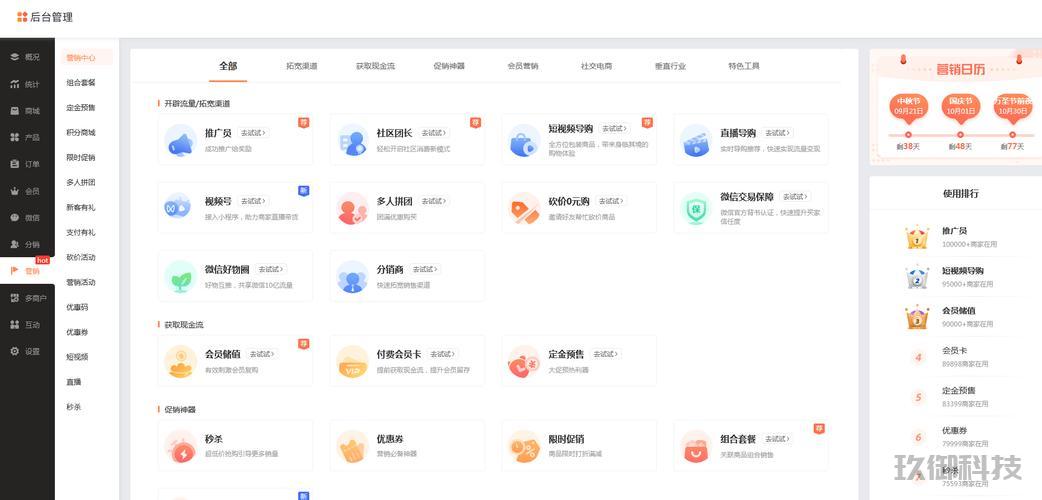Click the 万圣节前夜 calendar marker

click(x=1013, y=108)
